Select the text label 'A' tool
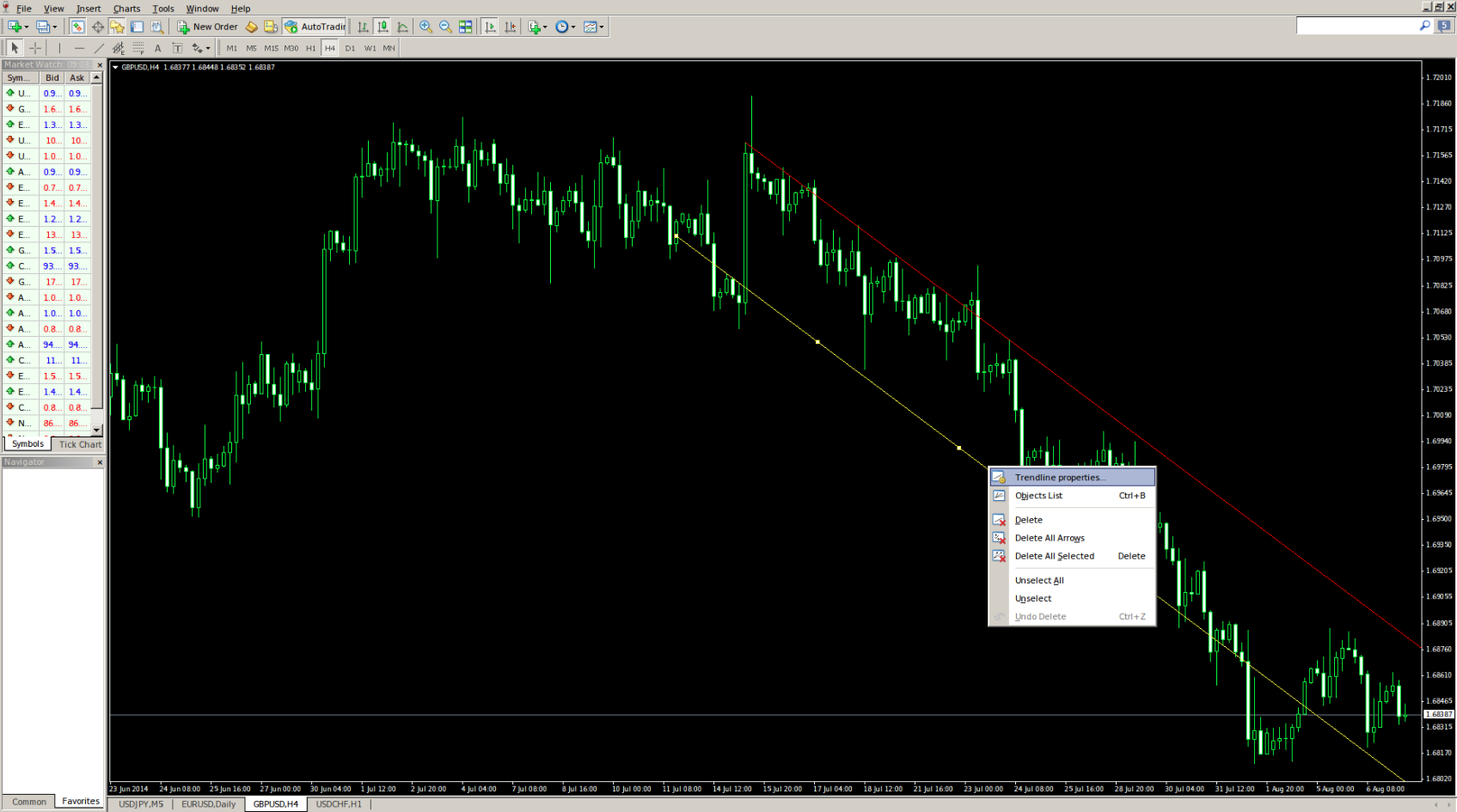This screenshot has height=812, width=1457. [x=157, y=48]
